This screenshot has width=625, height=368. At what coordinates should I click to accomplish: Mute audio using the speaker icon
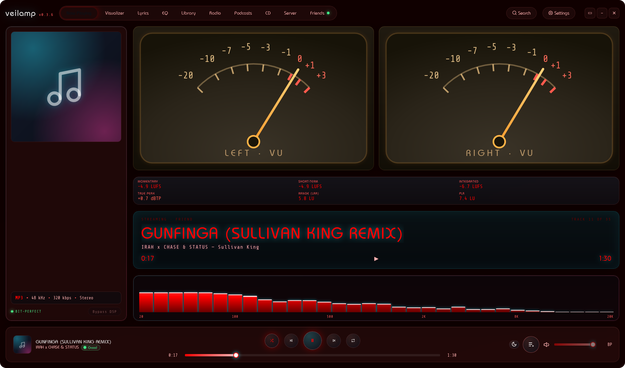(546, 344)
